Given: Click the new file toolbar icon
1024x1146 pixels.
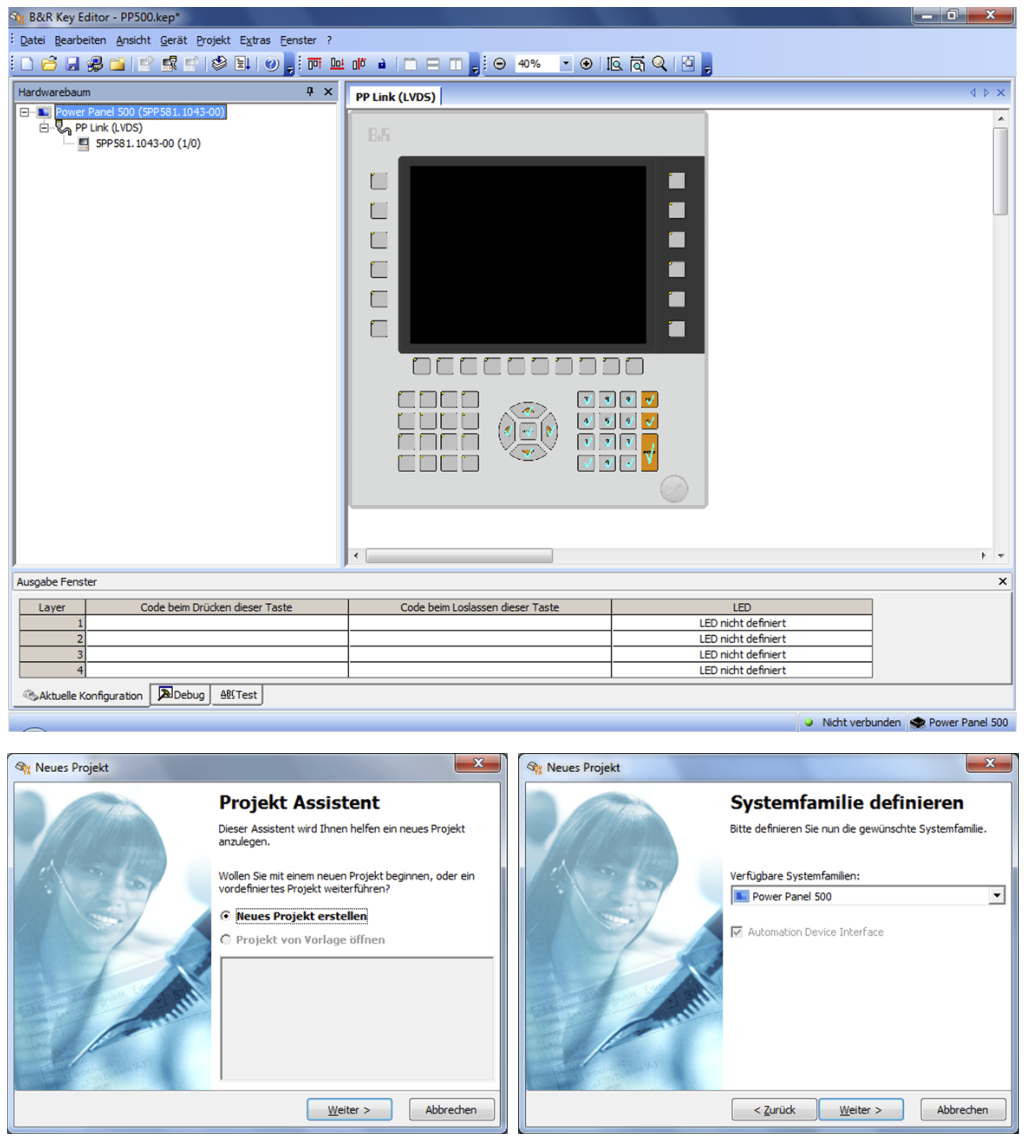Looking at the screenshot, I should click(27, 64).
